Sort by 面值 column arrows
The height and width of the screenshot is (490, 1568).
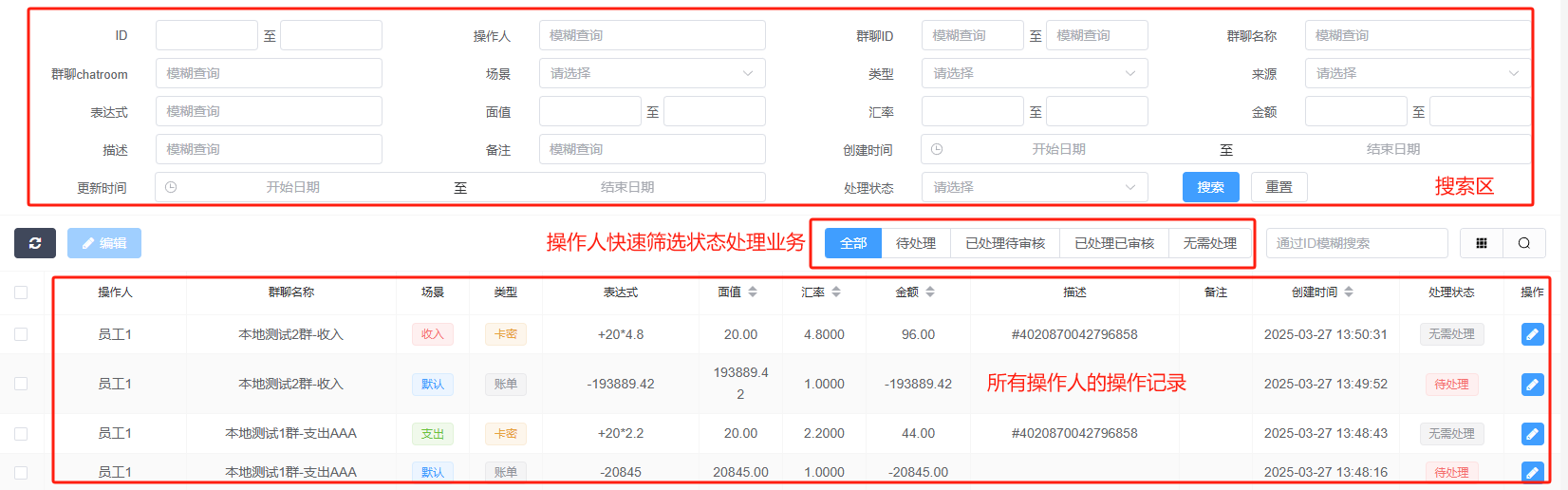click(x=753, y=292)
